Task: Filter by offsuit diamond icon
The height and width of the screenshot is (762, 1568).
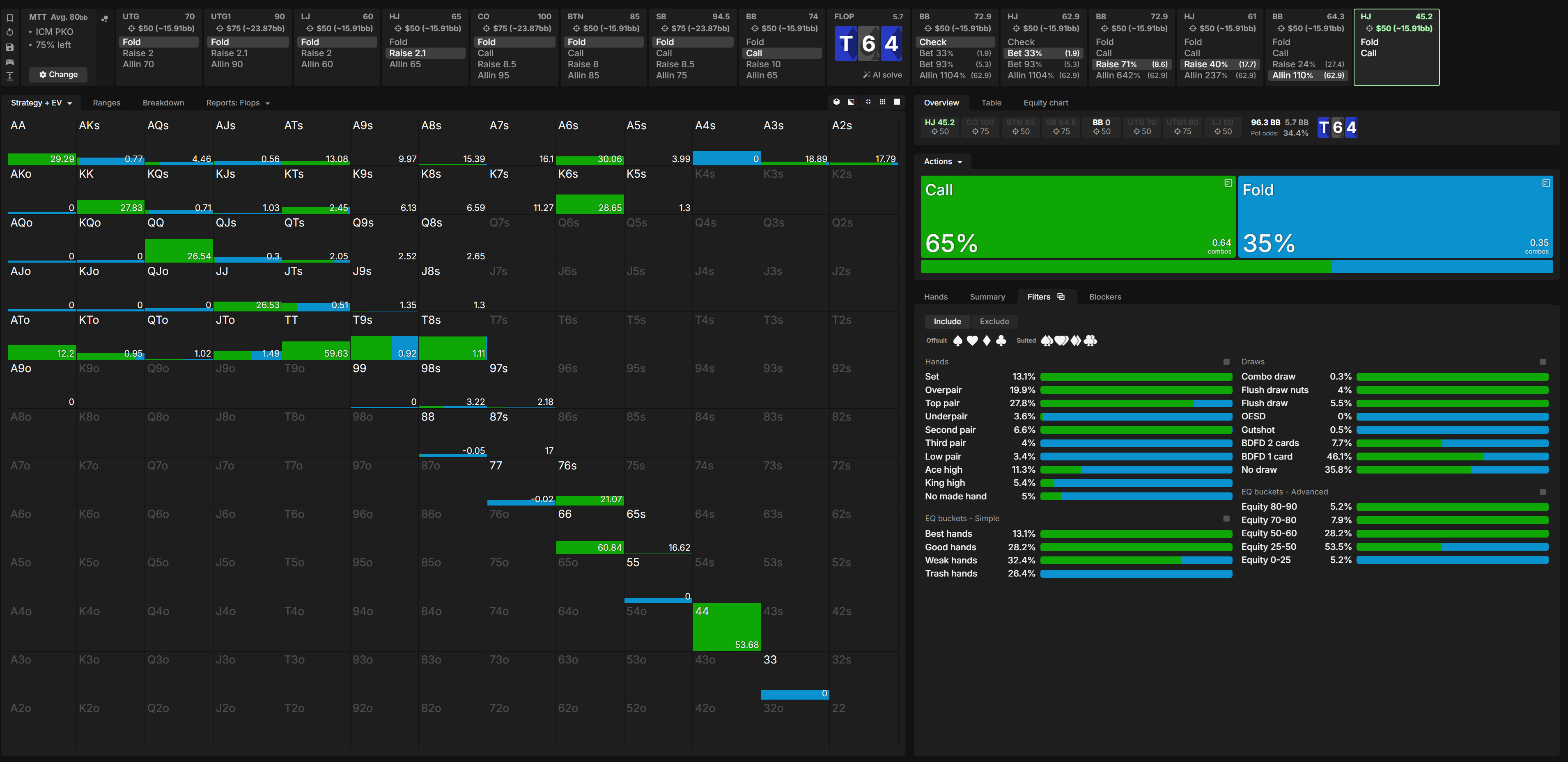Action: 987,341
